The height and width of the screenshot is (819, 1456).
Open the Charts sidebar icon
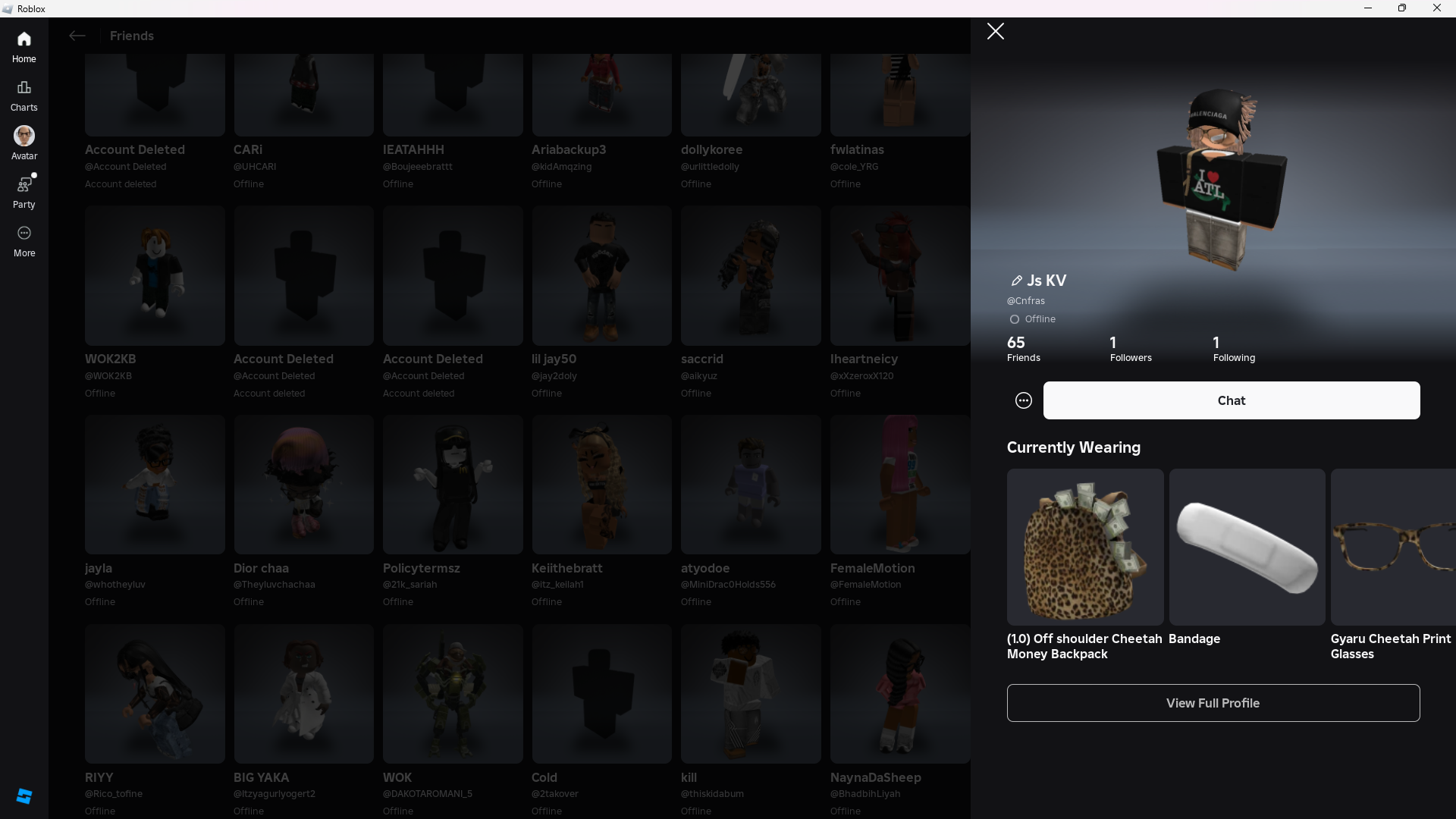coord(24,95)
